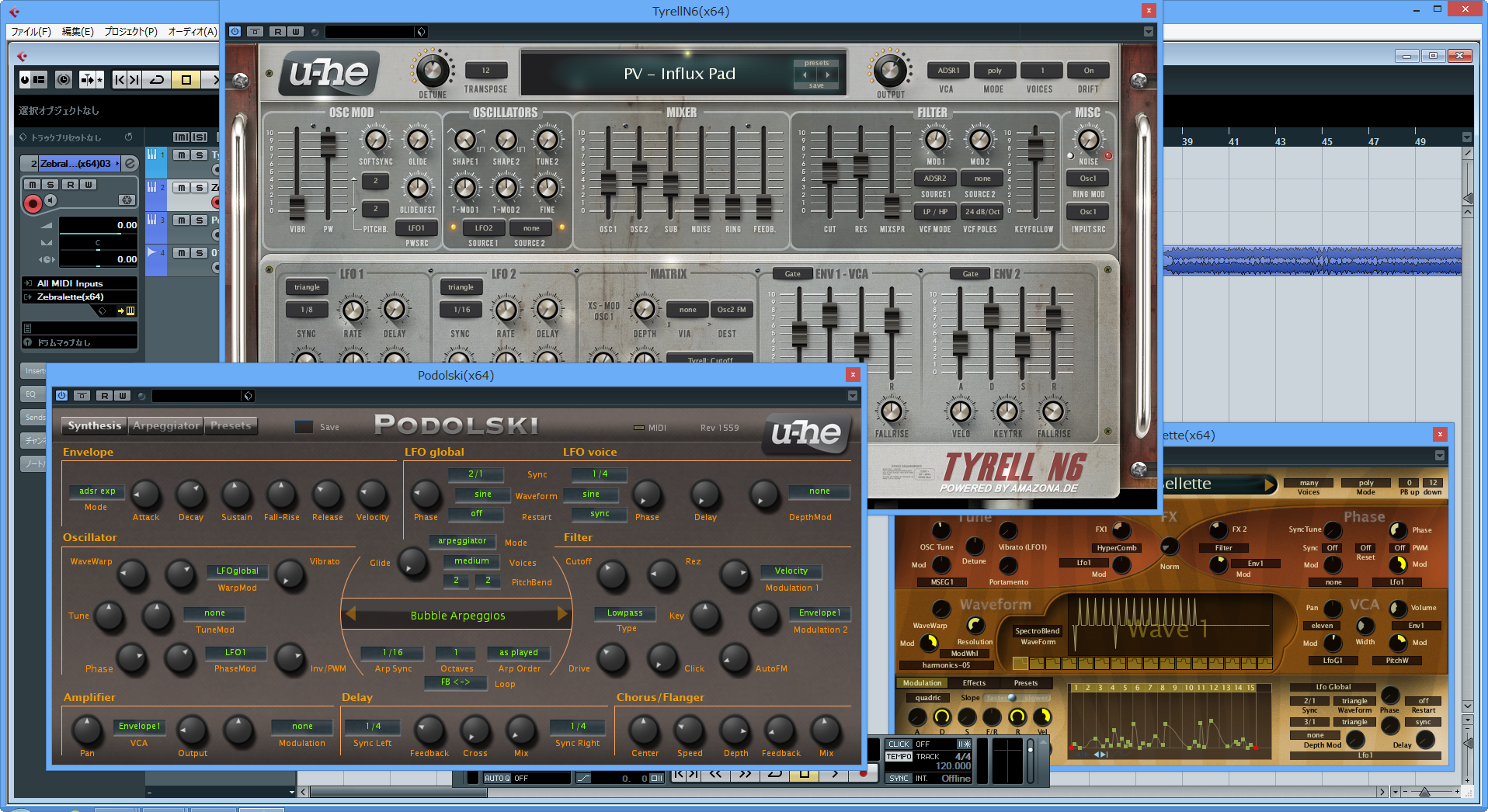Open プロジェクト(P) menu
This screenshot has height=812, width=1488.
130,32
